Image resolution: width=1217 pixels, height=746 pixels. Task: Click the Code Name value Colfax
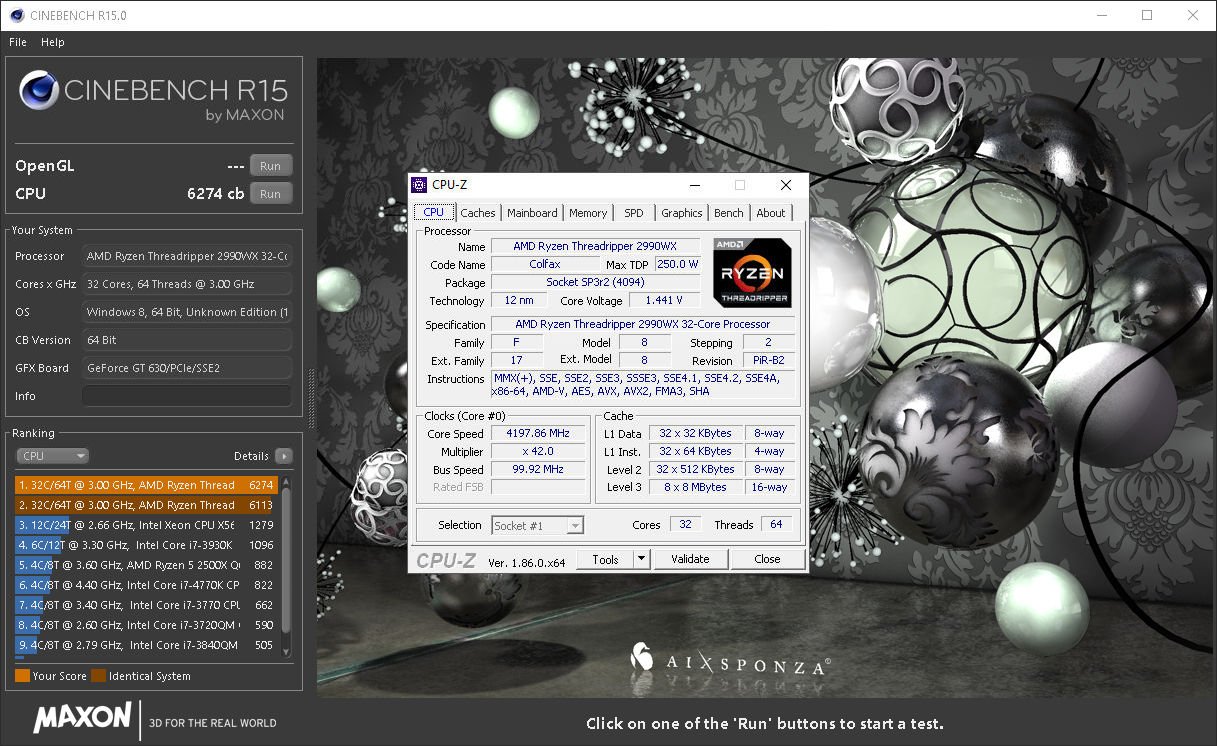pos(545,264)
